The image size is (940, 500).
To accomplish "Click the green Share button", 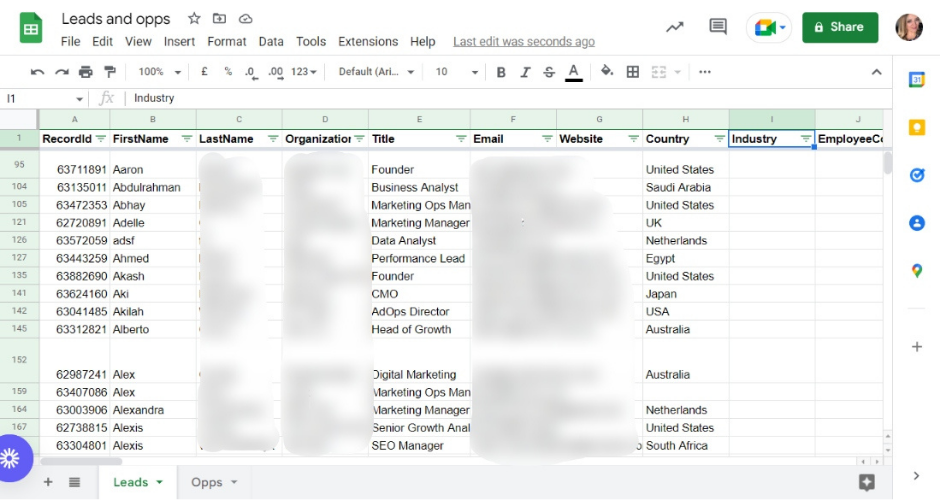I will (840, 27).
